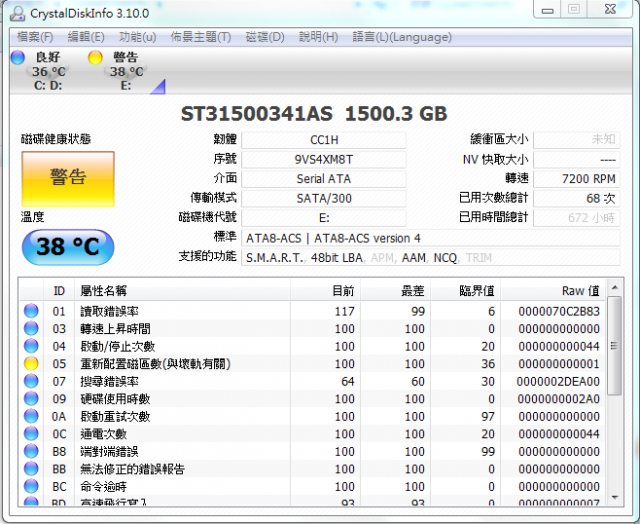
Task: Click the status icon for 01 讀取錯誤率
Action: [31, 311]
